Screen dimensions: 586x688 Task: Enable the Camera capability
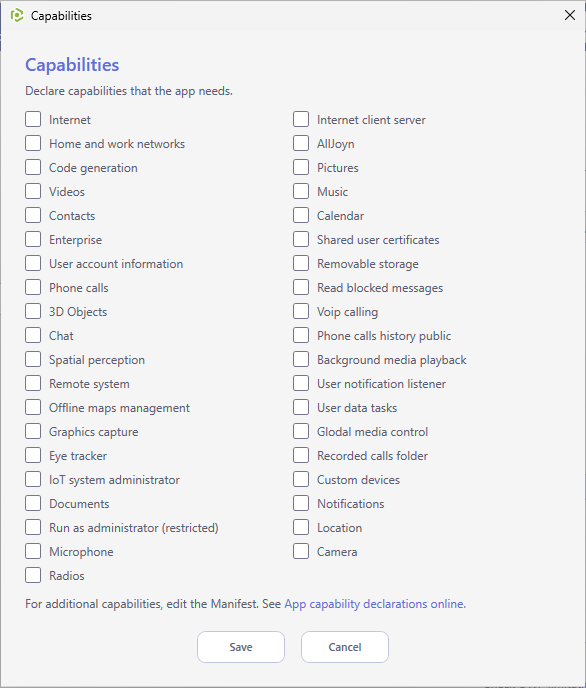coord(301,552)
